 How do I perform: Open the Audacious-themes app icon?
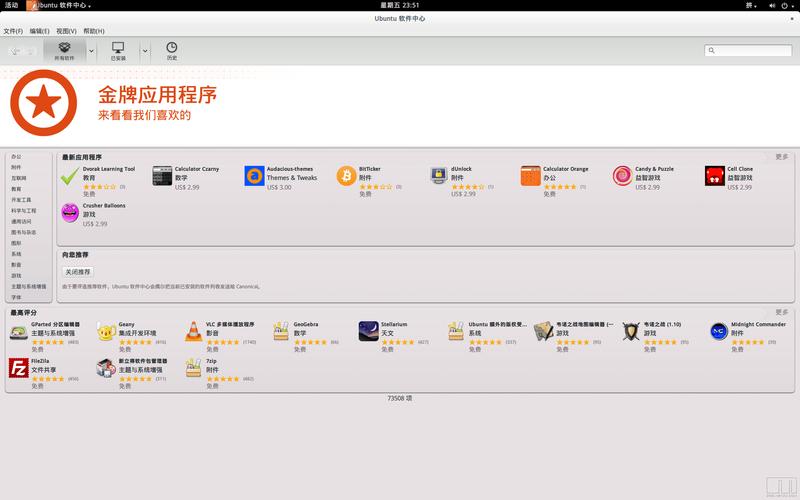[254, 176]
